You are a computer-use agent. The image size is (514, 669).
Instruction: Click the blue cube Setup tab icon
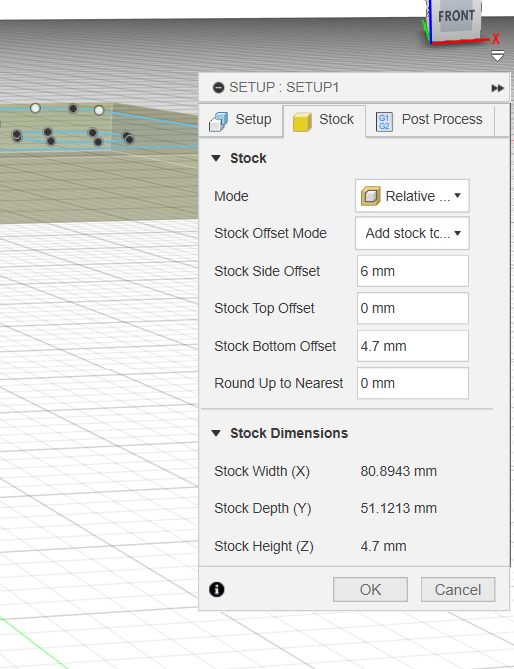(x=218, y=121)
